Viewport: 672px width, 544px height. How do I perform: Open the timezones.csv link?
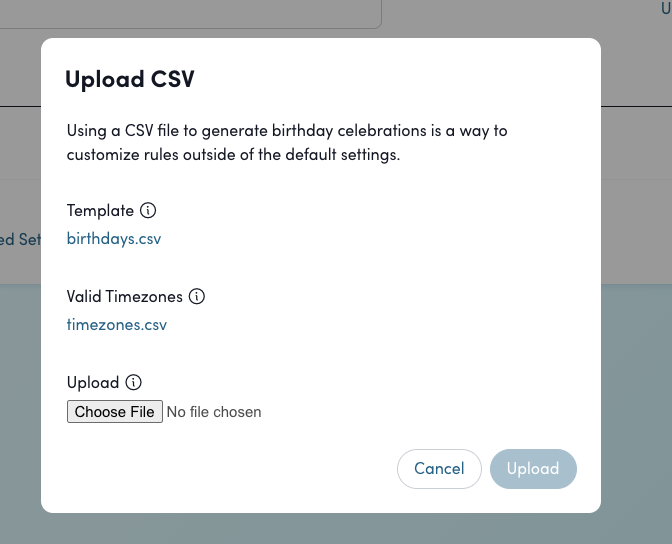pos(116,325)
